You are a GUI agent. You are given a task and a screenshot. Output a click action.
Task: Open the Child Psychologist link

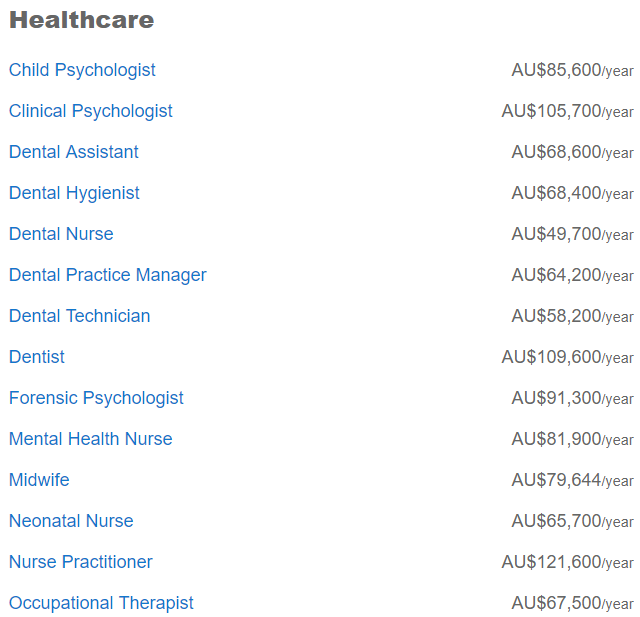82,70
